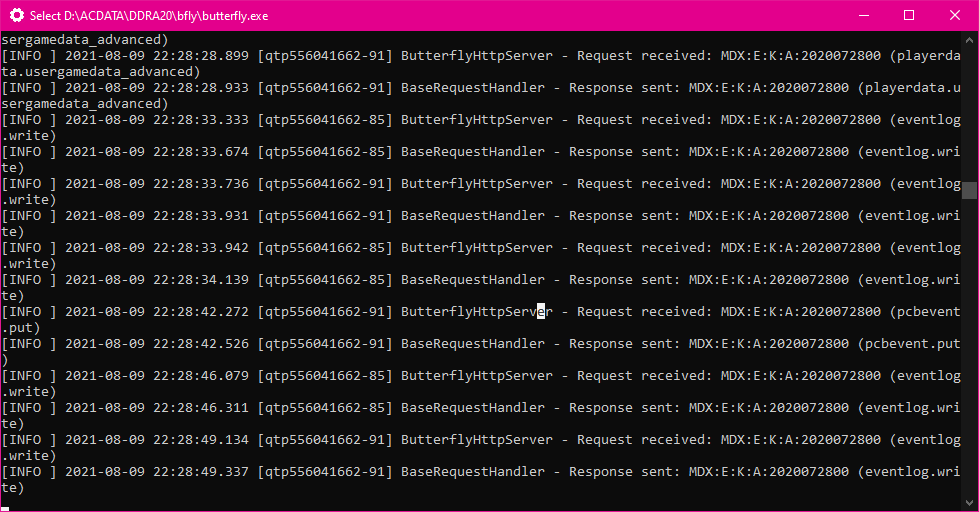Click the vertical scrollbar thumb
This screenshot has height=512, width=979.
pos(969,190)
